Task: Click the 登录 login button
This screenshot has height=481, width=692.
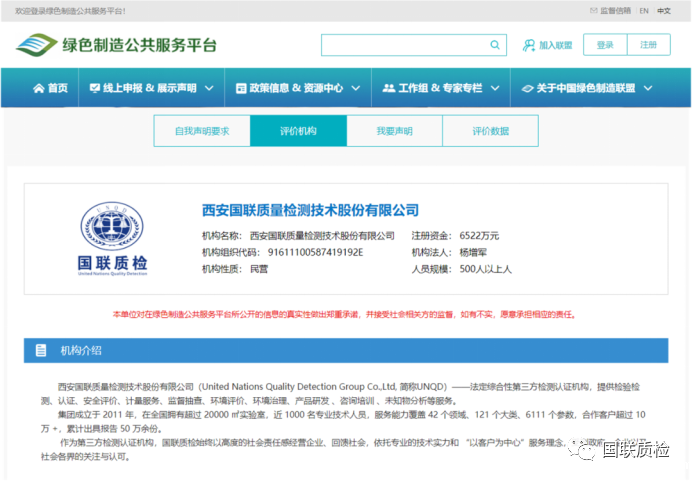Action: point(605,45)
